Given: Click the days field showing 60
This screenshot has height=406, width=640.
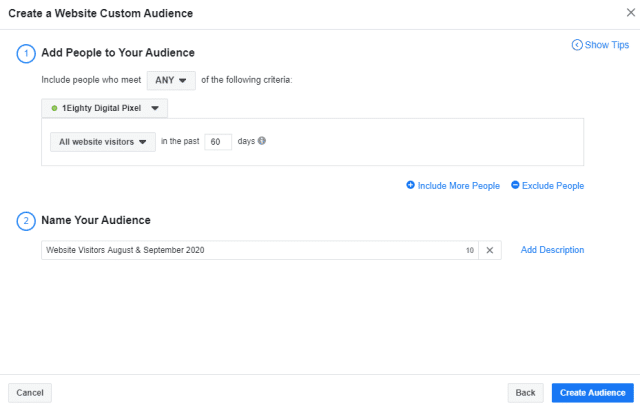Looking at the screenshot, I should 218,142.
